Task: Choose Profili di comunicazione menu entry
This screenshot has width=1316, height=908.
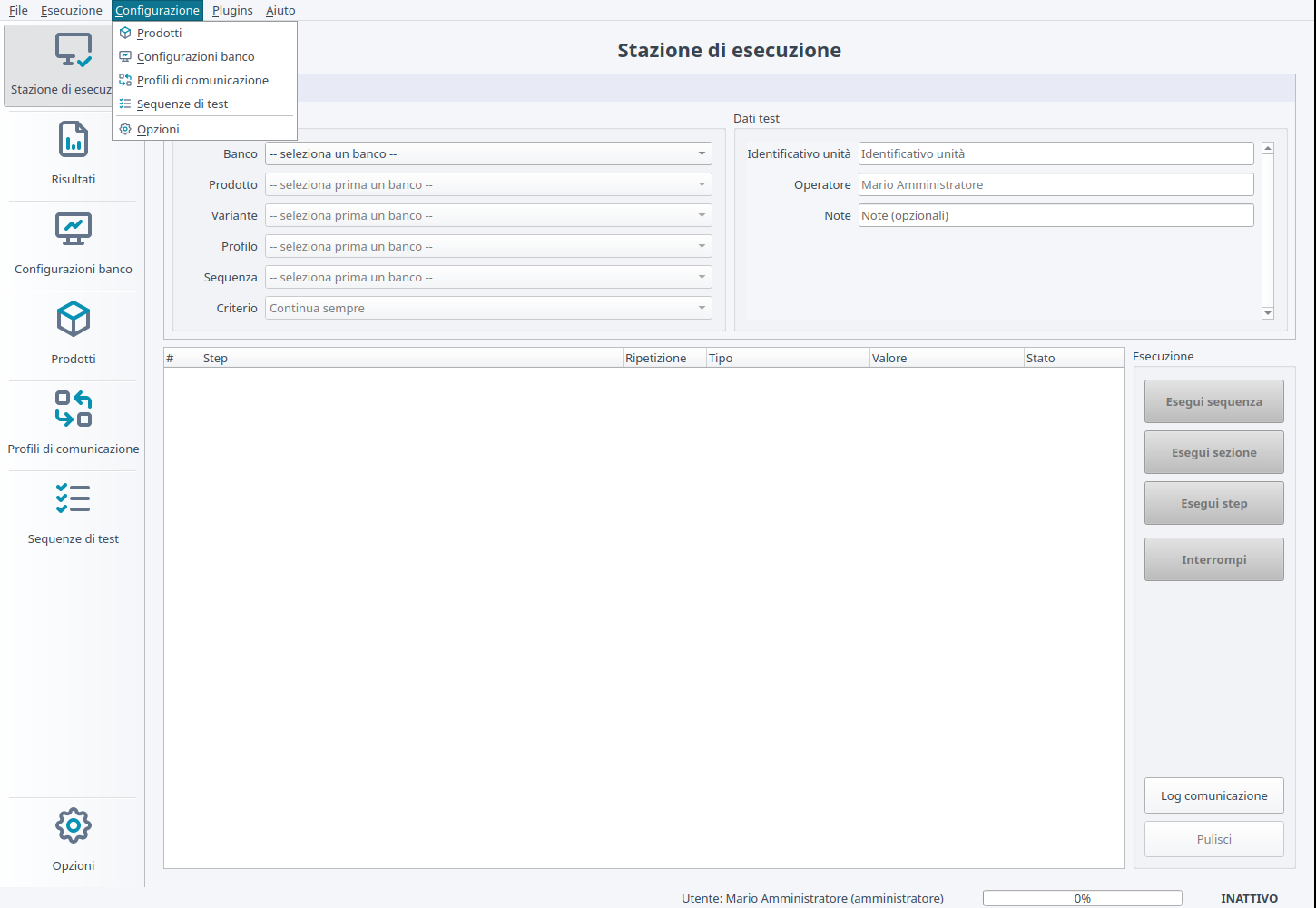Action: tap(204, 80)
